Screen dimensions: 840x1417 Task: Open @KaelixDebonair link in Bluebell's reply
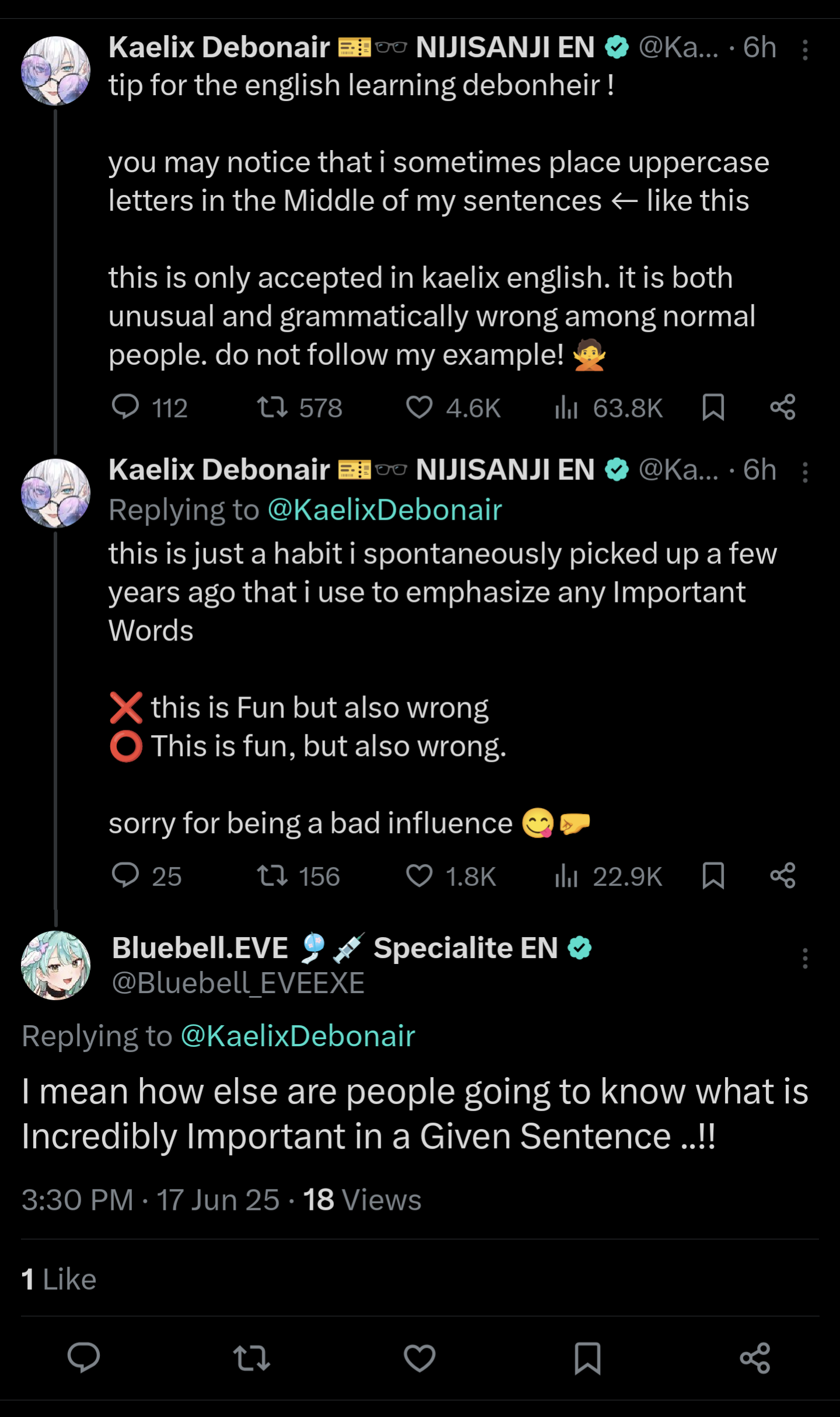coord(298,1036)
